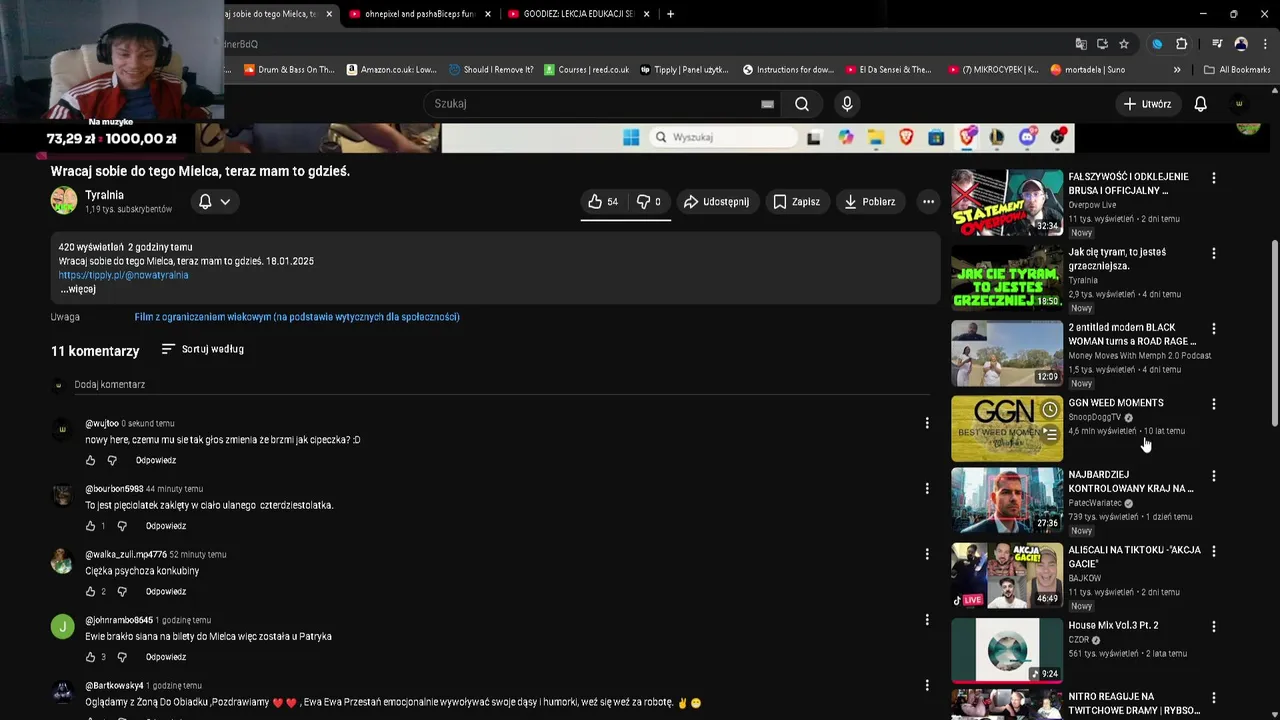Screen dimensions: 1280x720
Task: Open the Courses | reed.co.uk bookmark
Action: point(587,70)
